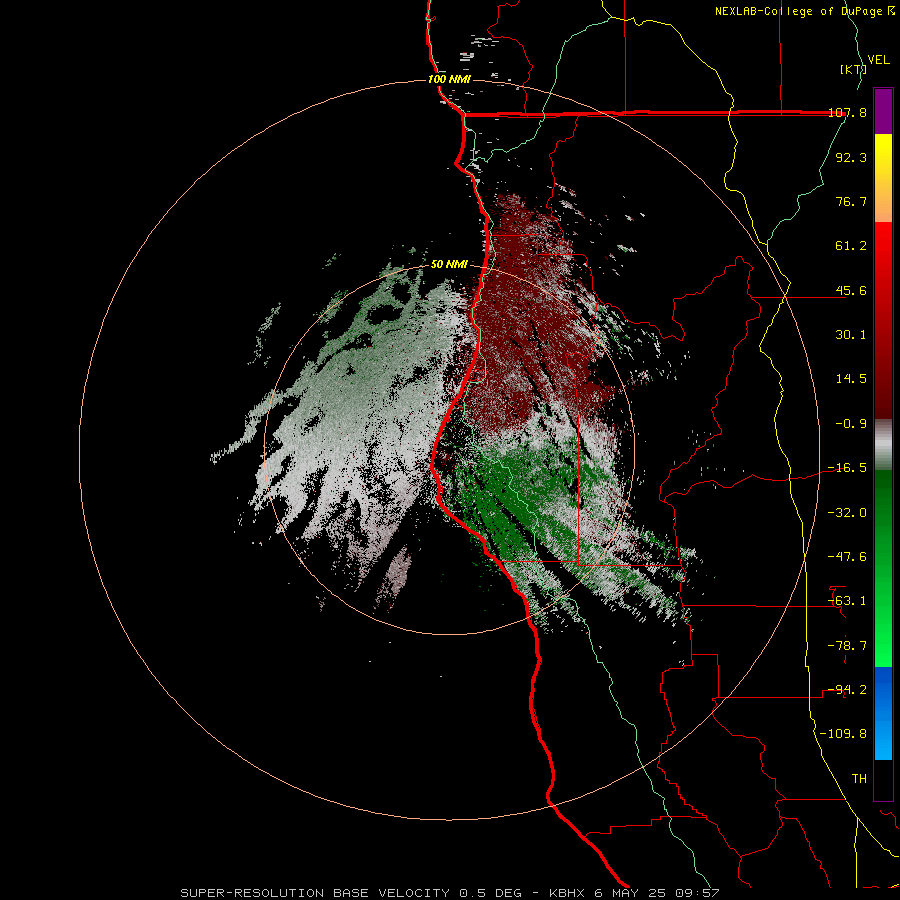Click the 30.1 value on the velocity scale
Image resolution: width=900 pixels, height=900 pixels.
851,335
